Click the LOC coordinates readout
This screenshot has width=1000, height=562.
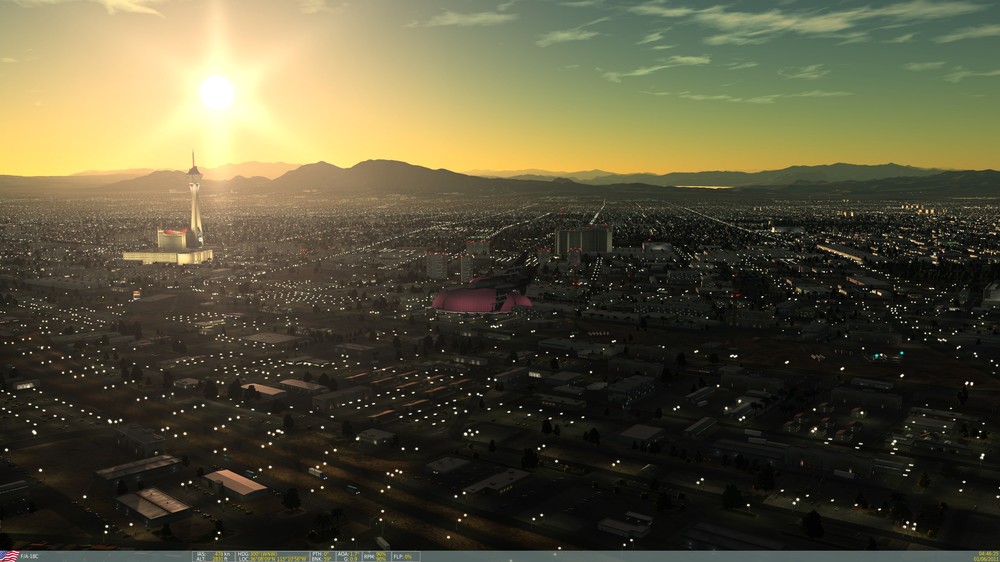272,559
